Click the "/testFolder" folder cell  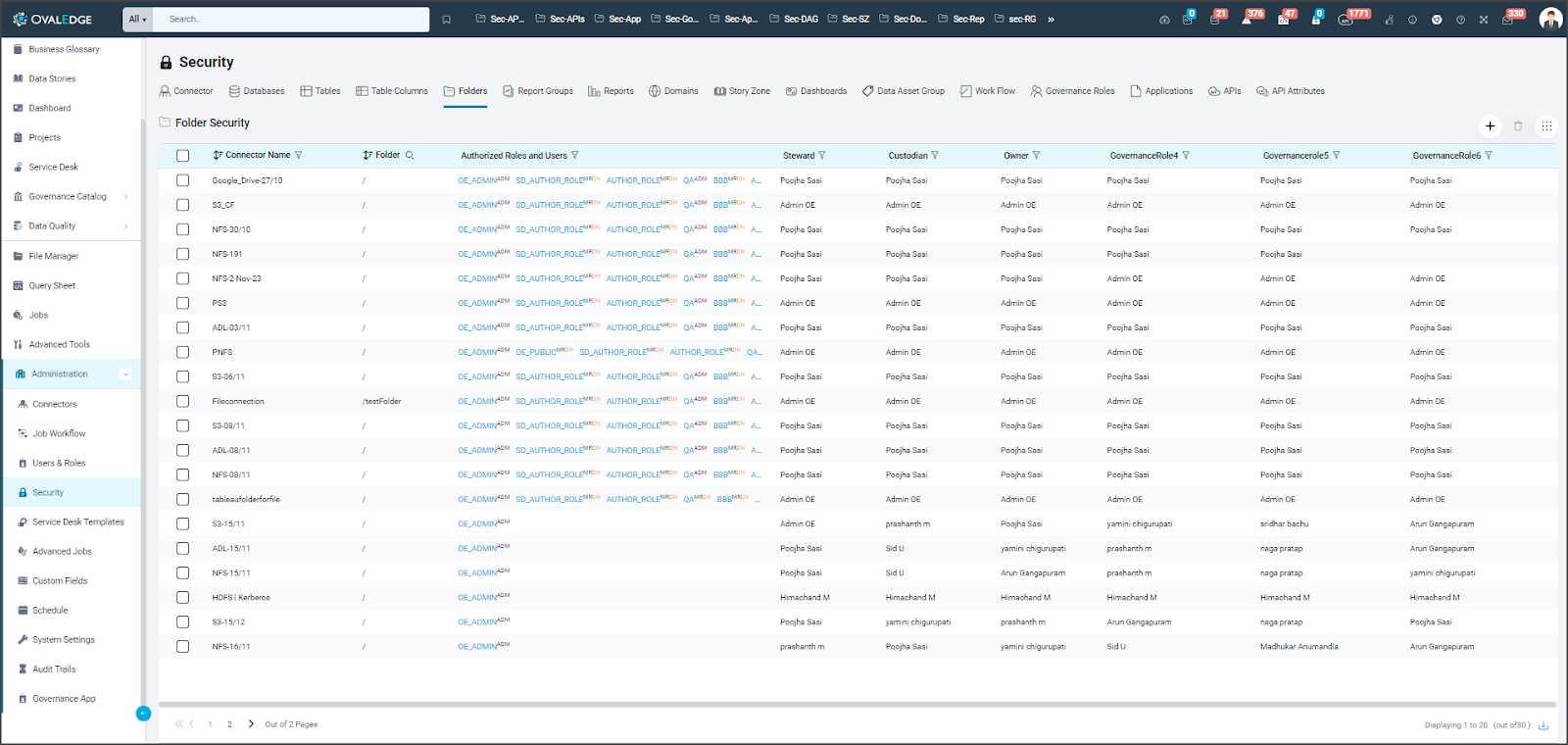coord(381,401)
